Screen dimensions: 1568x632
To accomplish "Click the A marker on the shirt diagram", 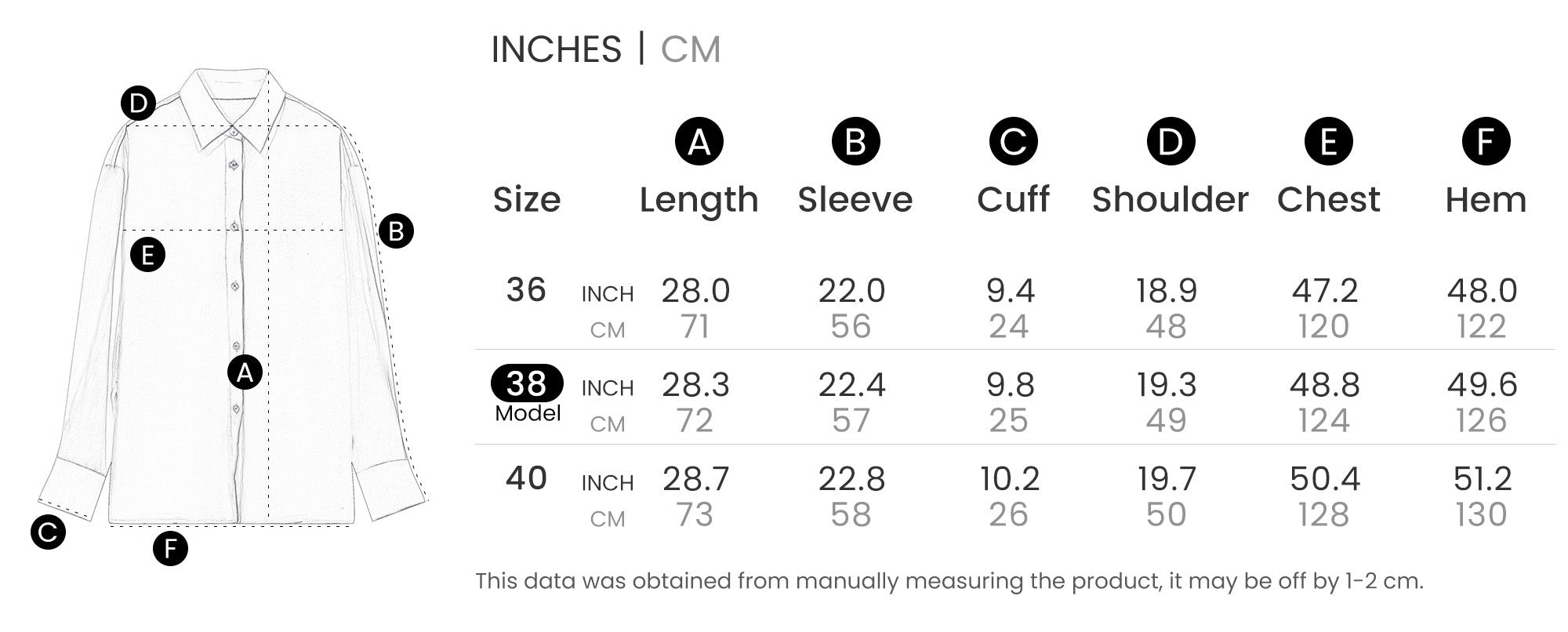I will 245,372.
